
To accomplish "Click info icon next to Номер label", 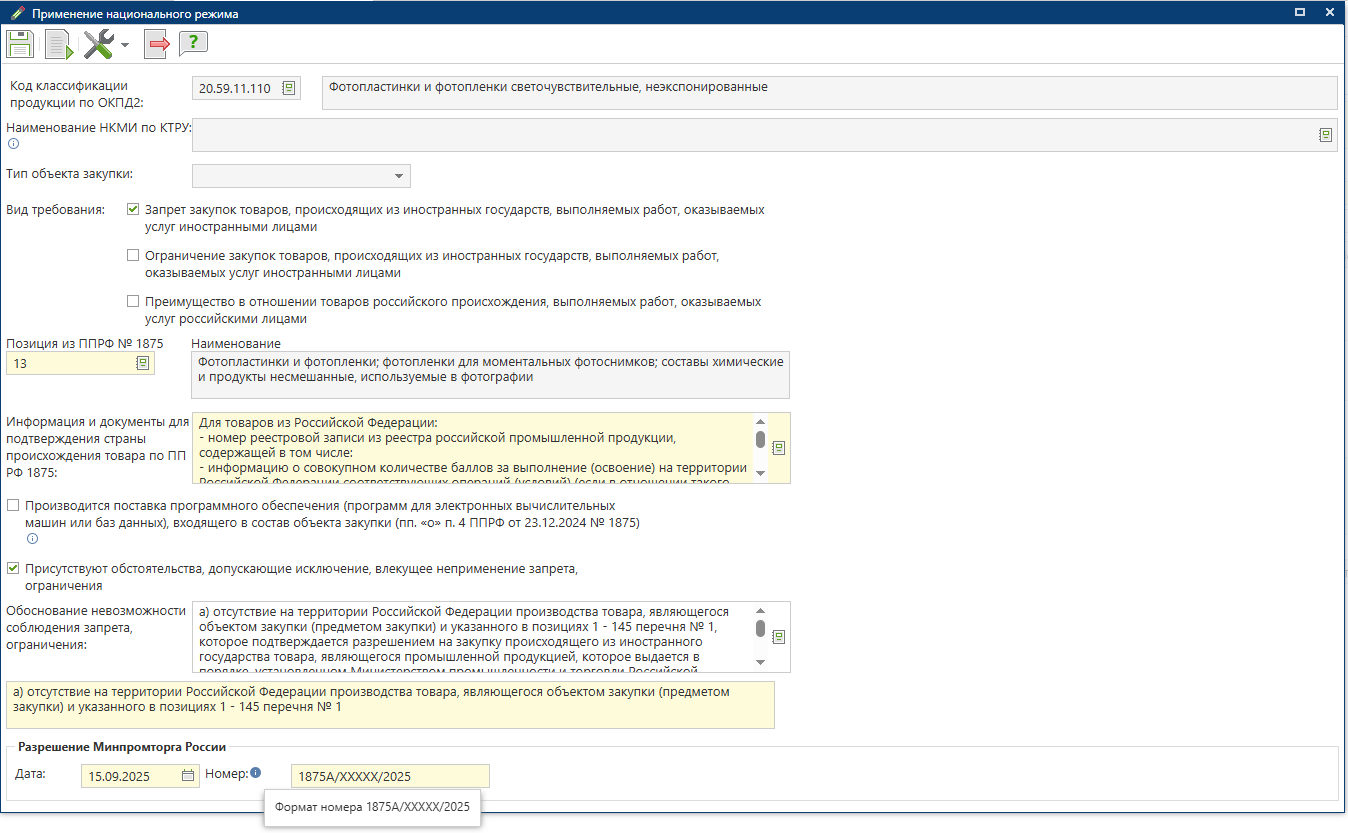I will (256, 773).
